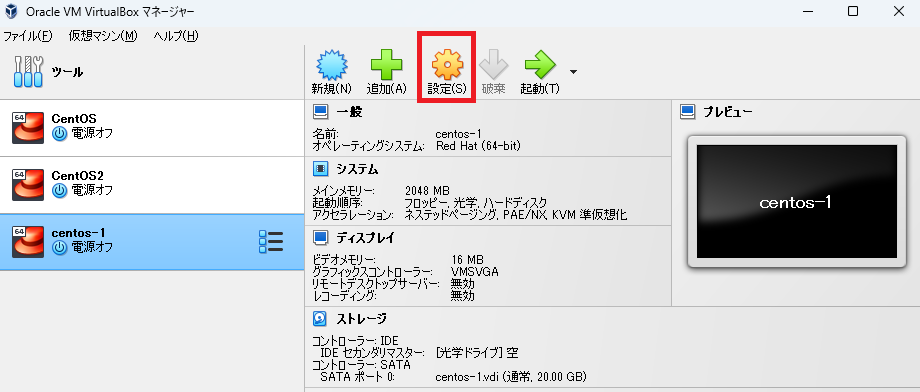Open the ヘルプ(H) menu
Screen dimensions: 920x392
(x=176, y=36)
